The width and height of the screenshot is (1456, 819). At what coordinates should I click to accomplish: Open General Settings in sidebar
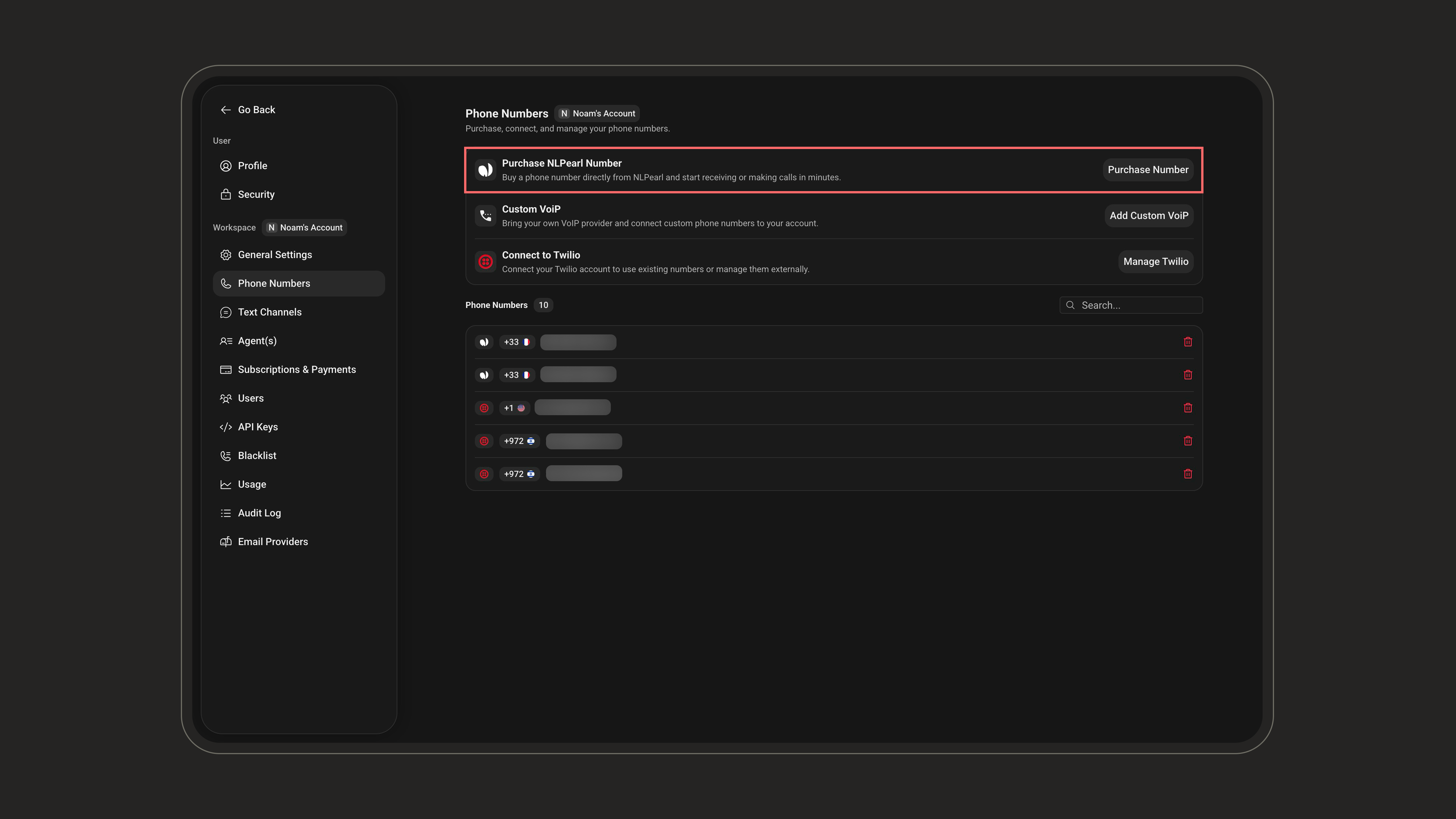tap(298, 255)
